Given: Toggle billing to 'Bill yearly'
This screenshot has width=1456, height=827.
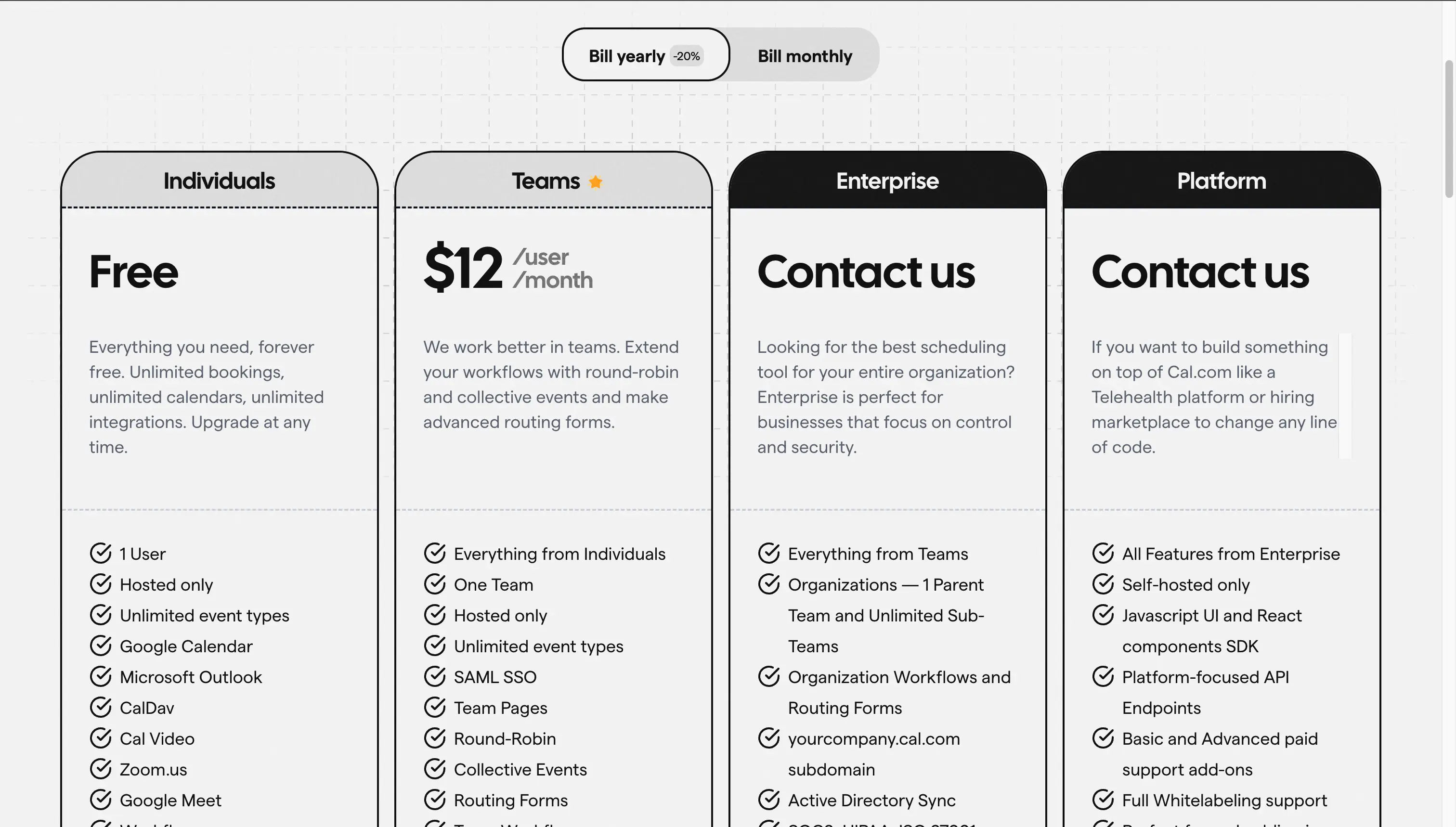Looking at the screenshot, I should tap(645, 53).
